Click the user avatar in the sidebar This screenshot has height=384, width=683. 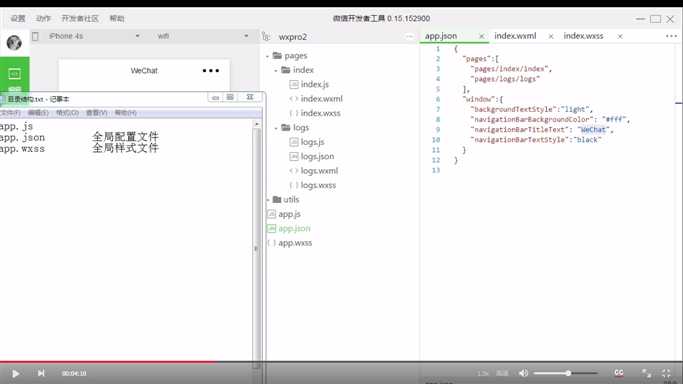click(x=14, y=43)
